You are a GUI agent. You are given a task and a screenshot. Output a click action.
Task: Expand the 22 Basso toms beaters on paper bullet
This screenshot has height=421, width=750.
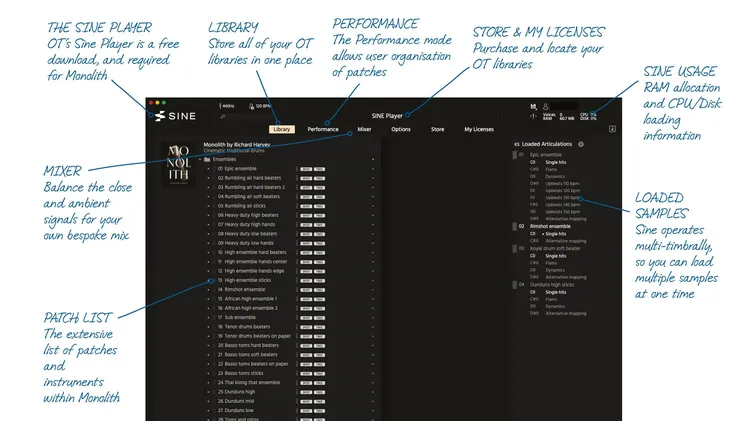pyautogui.click(x=209, y=364)
